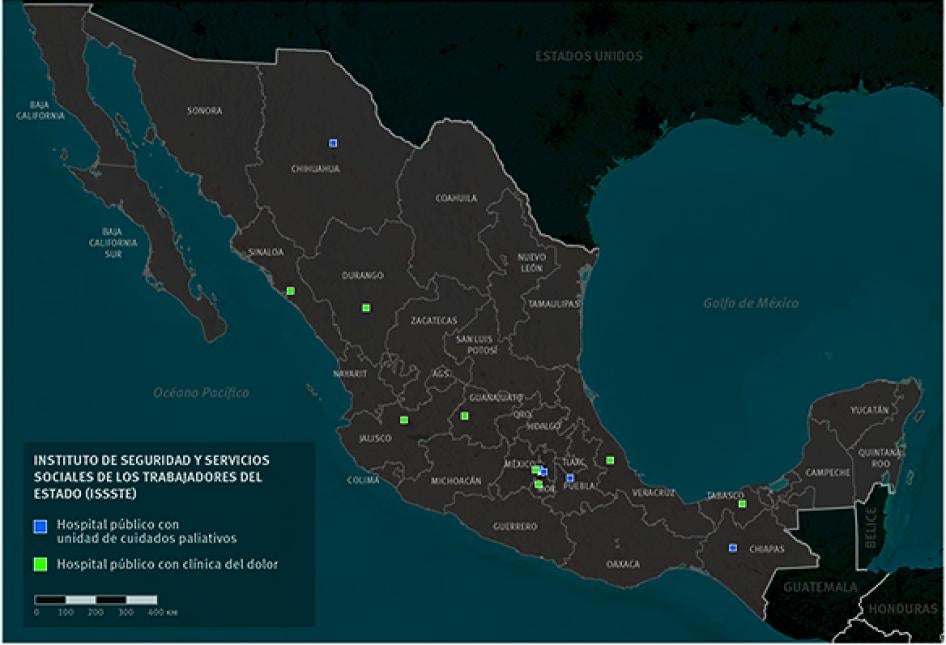Select the blue marker in Chiapas

733,548
